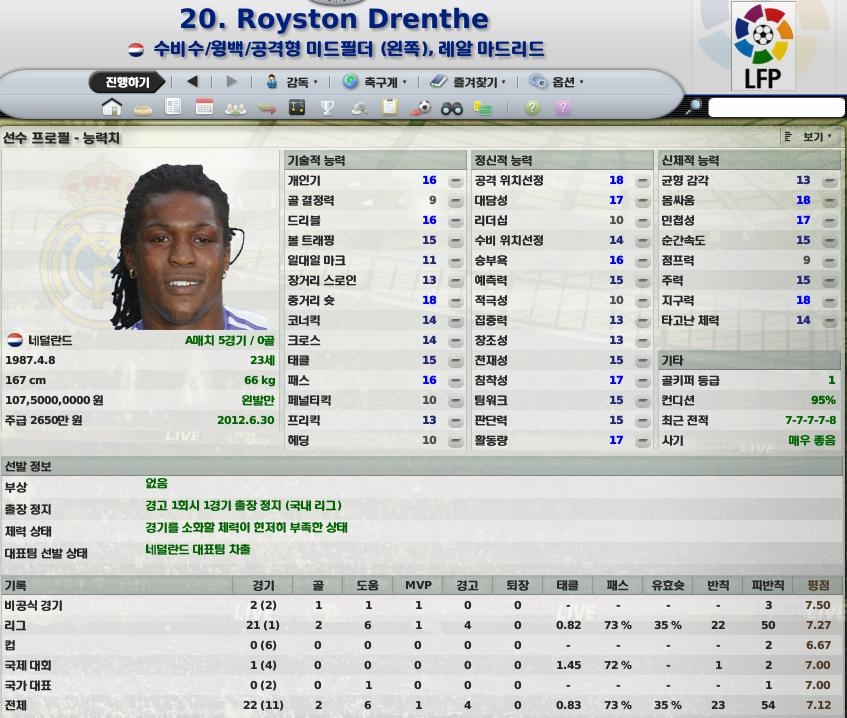Sort records by the MVP column header
This screenshot has height=718, width=847.
coord(418,585)
